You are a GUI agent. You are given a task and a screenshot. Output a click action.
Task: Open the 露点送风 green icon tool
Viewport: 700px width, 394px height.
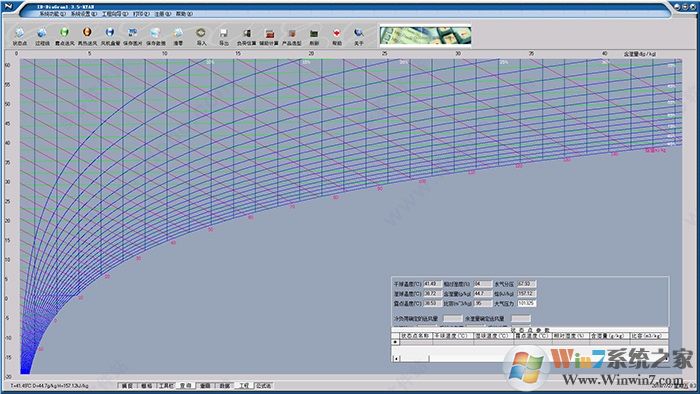click(x=65, y=36)
